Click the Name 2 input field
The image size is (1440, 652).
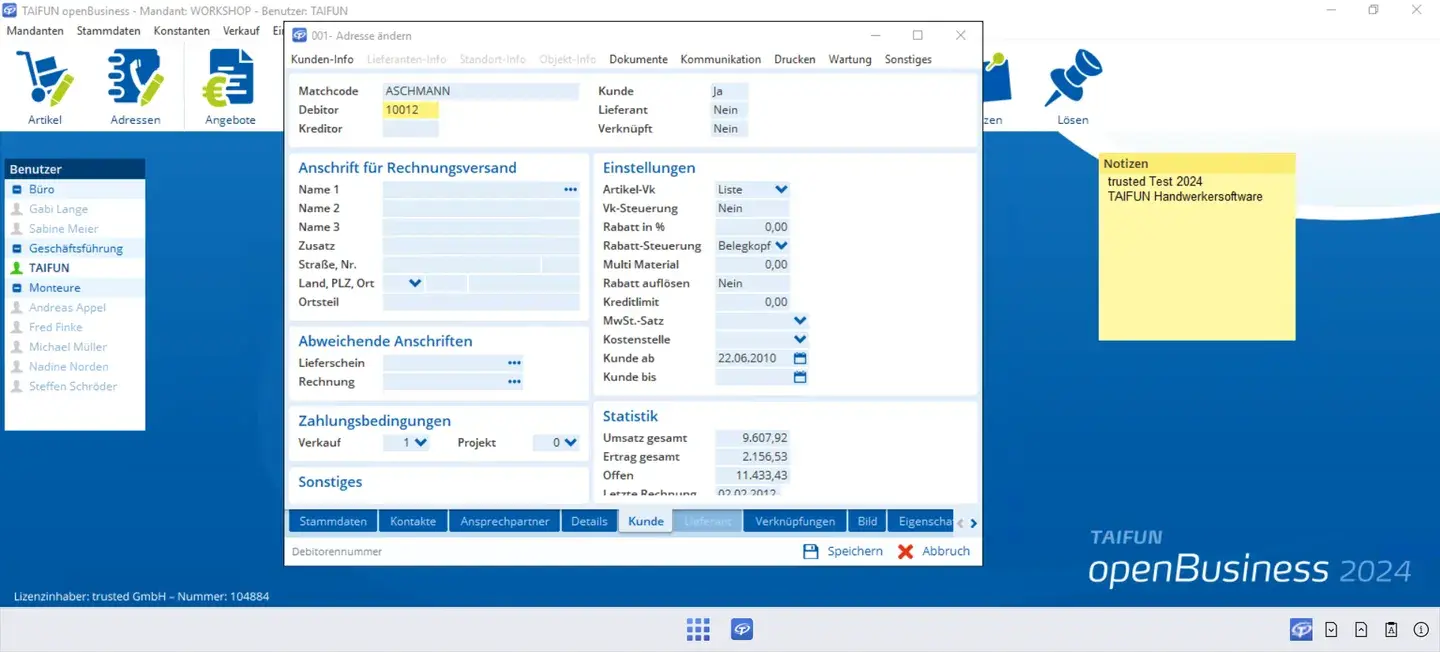point(481,208)
